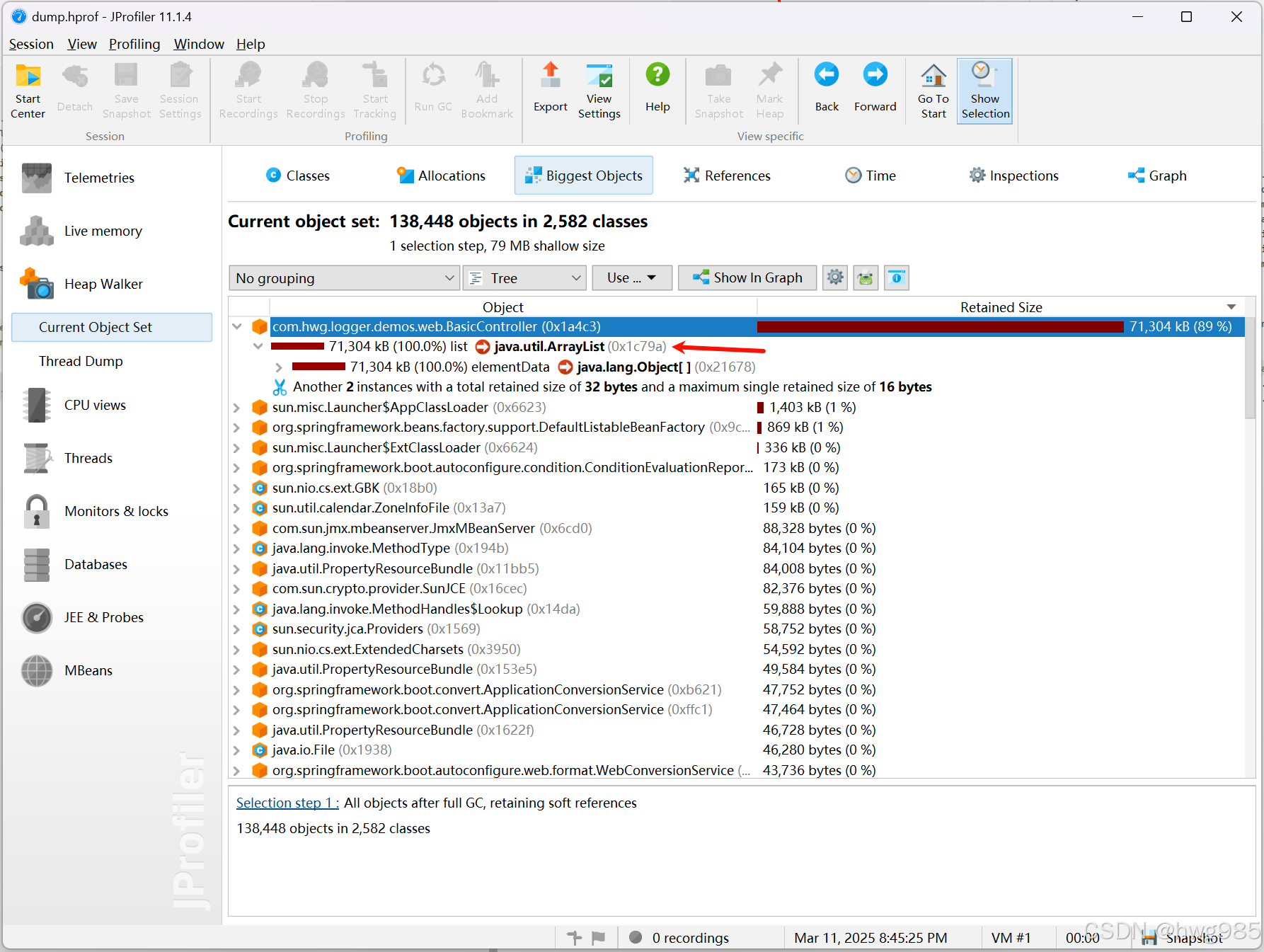The height and width of the screenshot is (952, 1264).
Task: Click the recording circle in status bar
Action: click(636, 937)
